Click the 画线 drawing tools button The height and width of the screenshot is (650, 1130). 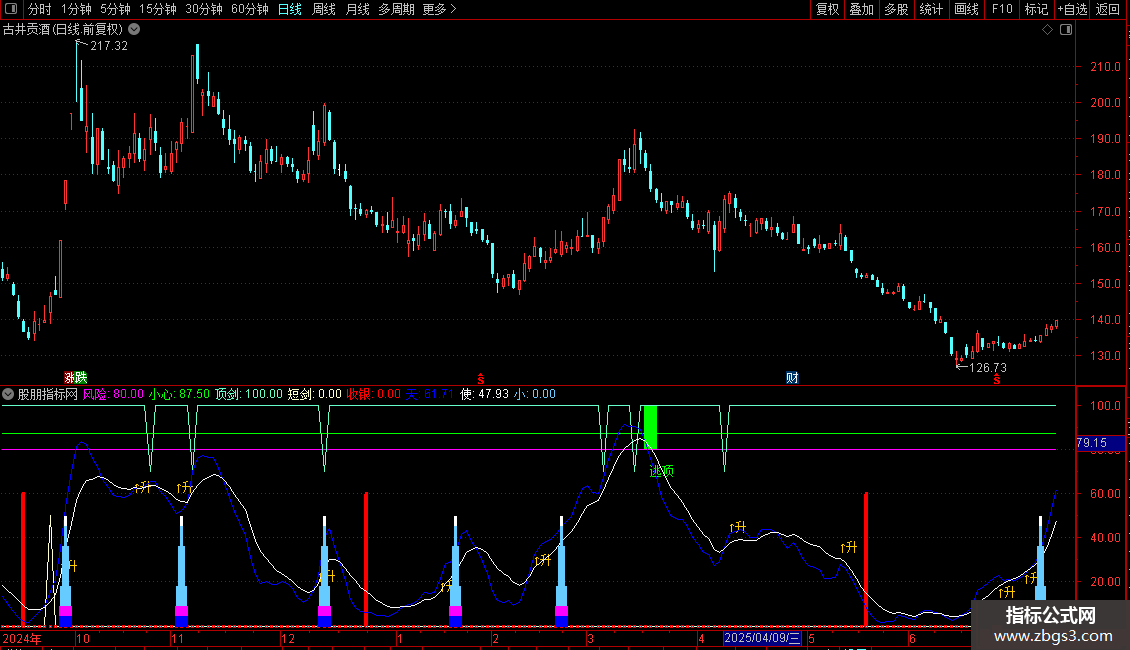(x=966, y=10)
